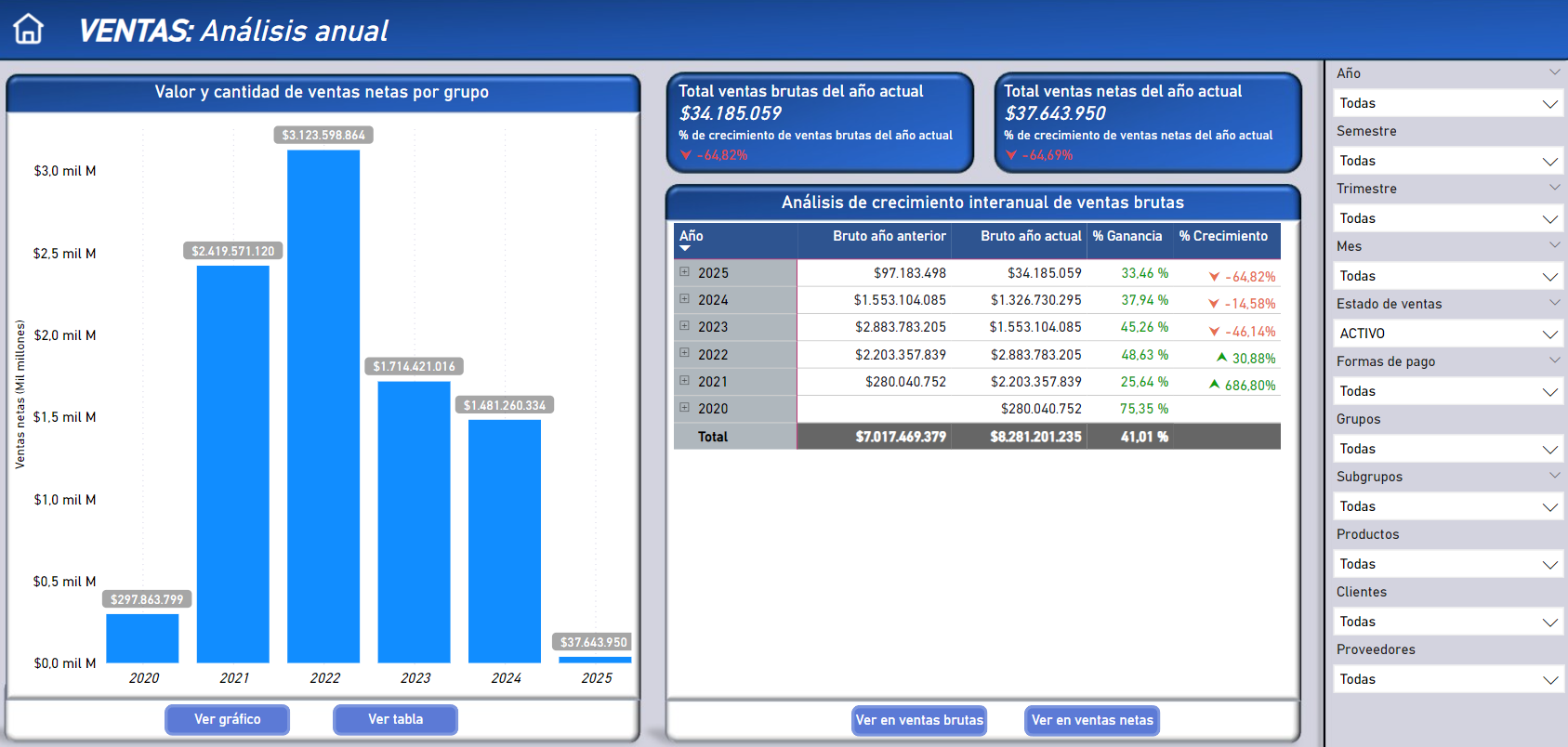Image resolution: width=1568 pixels, height=747 pixels.
Task: Collapse the Año slicer header chevron
Action: (x=1554, y=72)
